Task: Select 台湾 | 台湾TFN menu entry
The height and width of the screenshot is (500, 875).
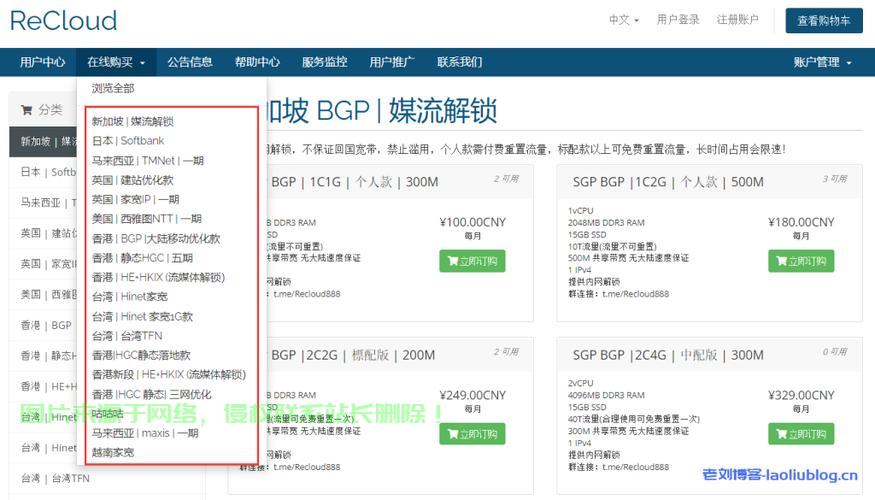Action: 127,336
